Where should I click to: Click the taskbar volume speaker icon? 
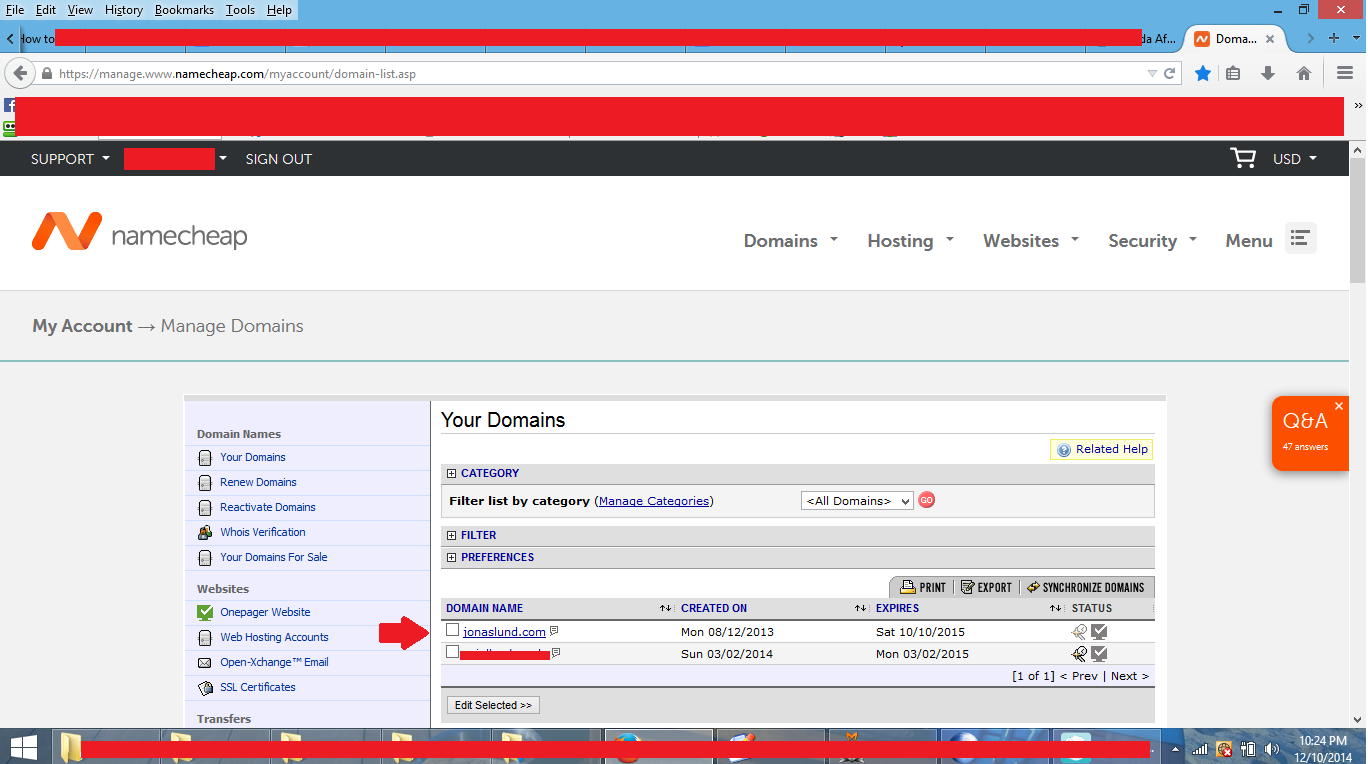coord(1272,748)
